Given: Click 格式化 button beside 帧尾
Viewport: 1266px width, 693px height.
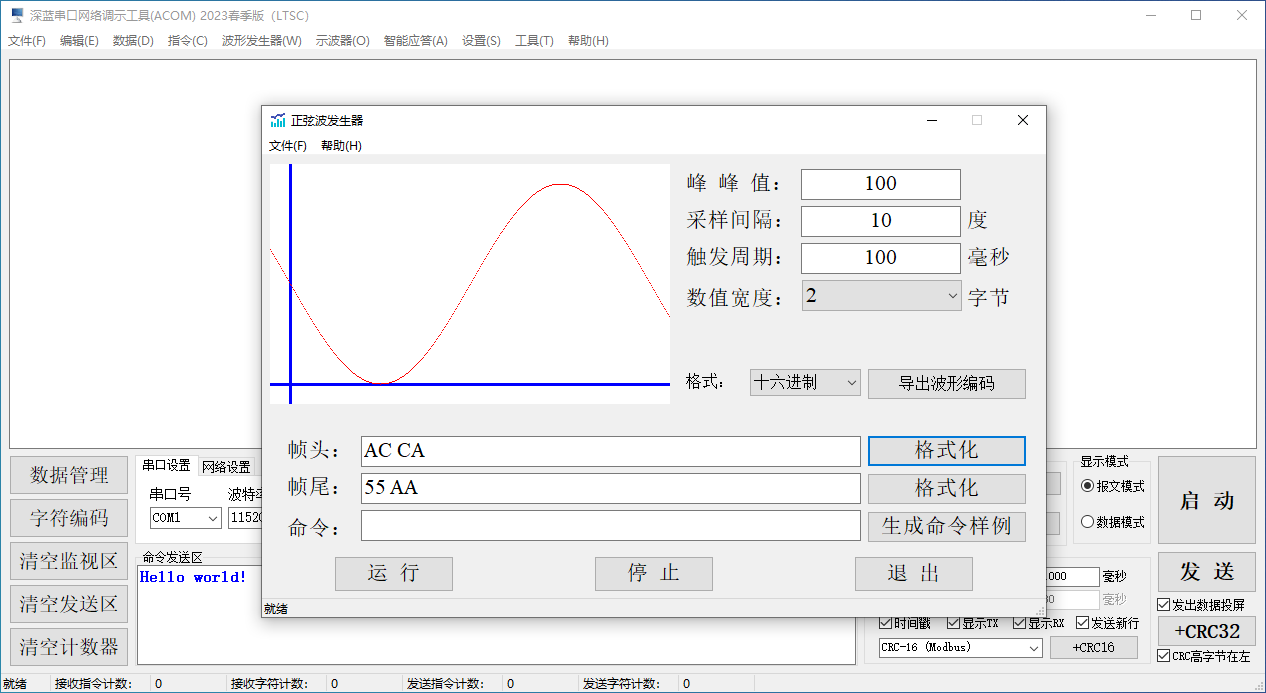Looking at the screenshot, I should [947, 489].
